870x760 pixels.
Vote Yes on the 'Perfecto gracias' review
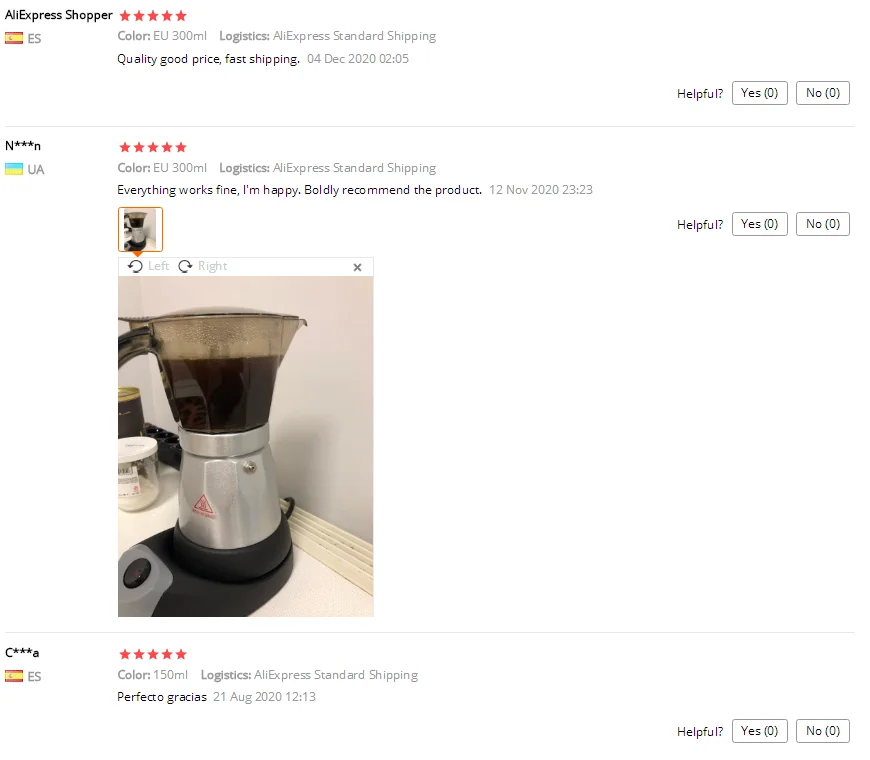(x=760, y=731)
